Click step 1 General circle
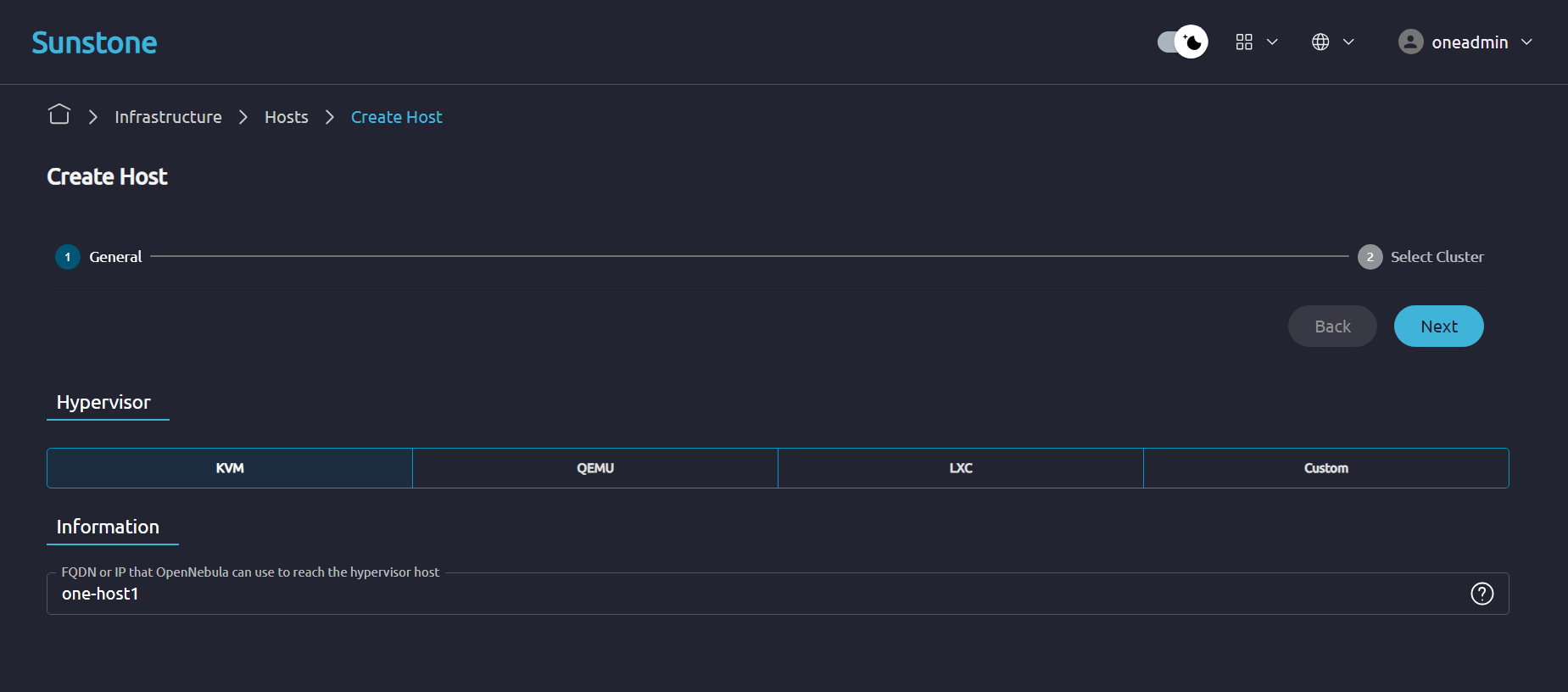The height and width of the screenshot is (692, 1568). coord(68,257)
